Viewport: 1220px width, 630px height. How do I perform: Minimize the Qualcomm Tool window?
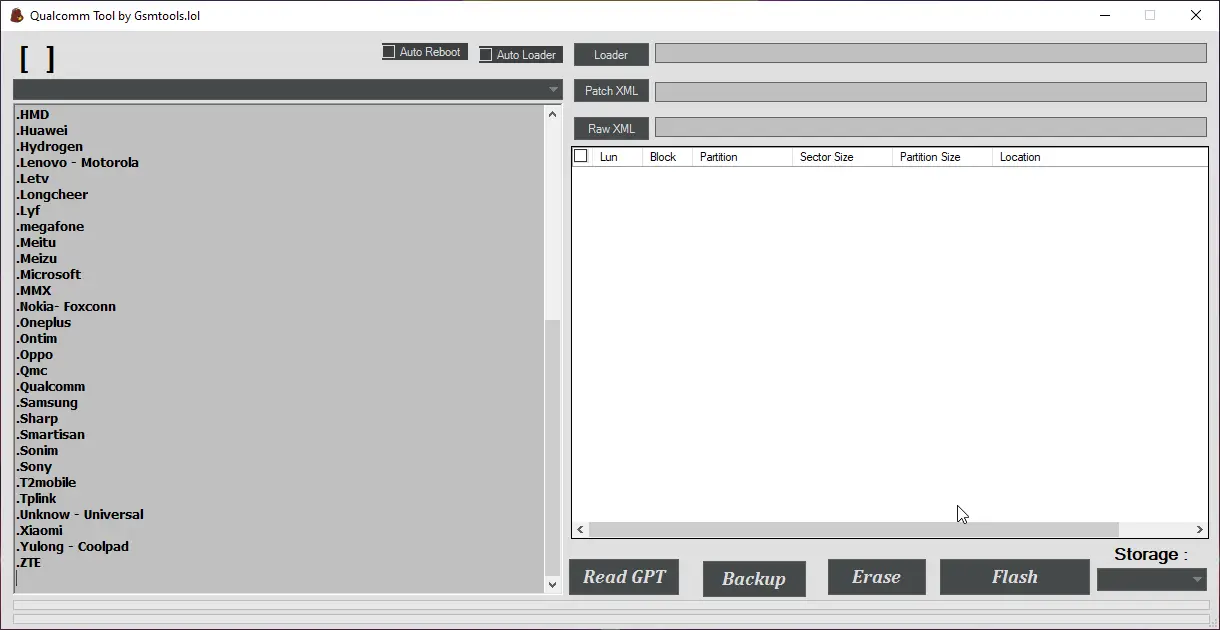click(x=1105, y=15)
